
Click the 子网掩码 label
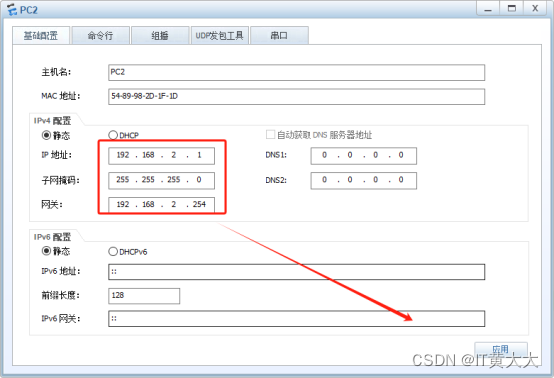(60, 181)
